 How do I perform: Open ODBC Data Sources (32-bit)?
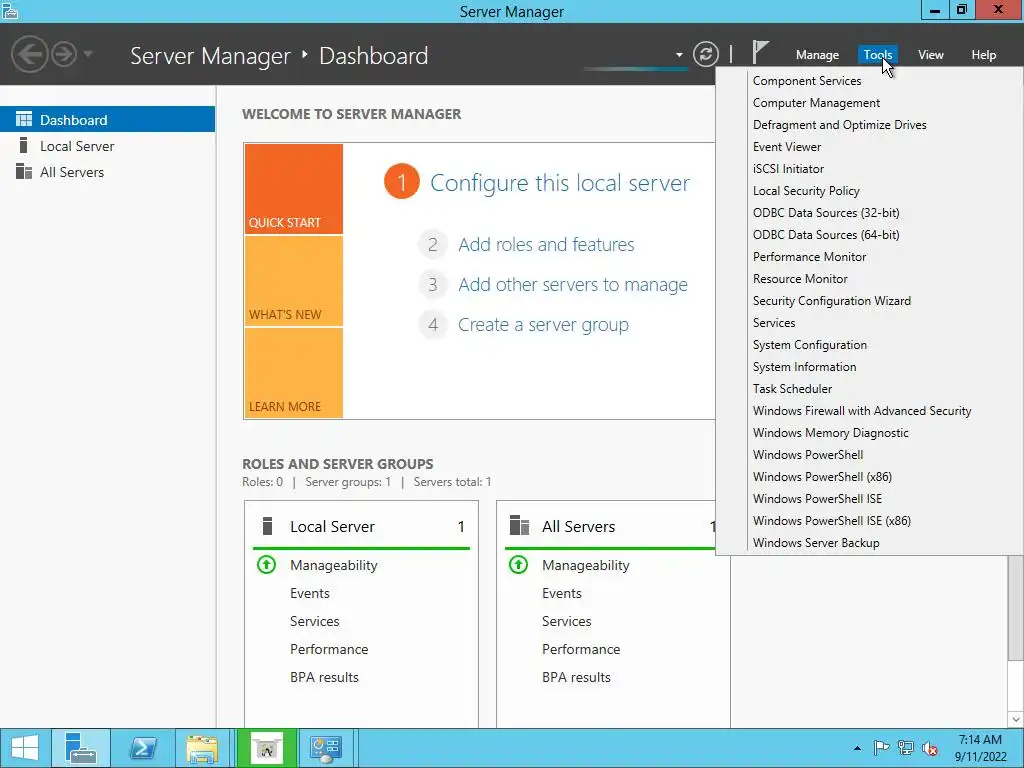click(x=826, y=213)
